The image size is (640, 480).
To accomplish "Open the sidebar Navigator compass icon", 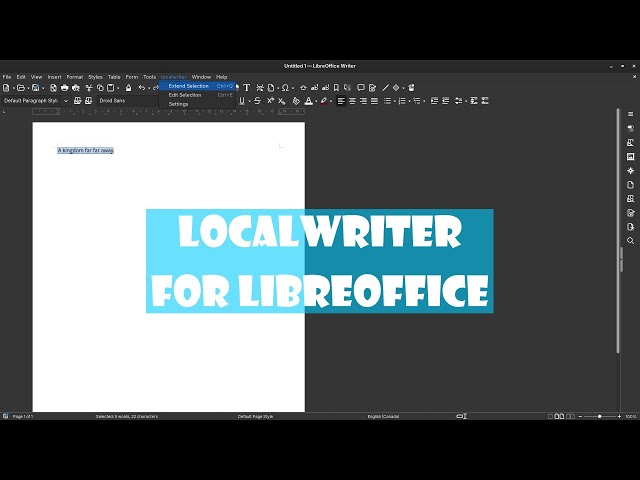I will [631, 171].
